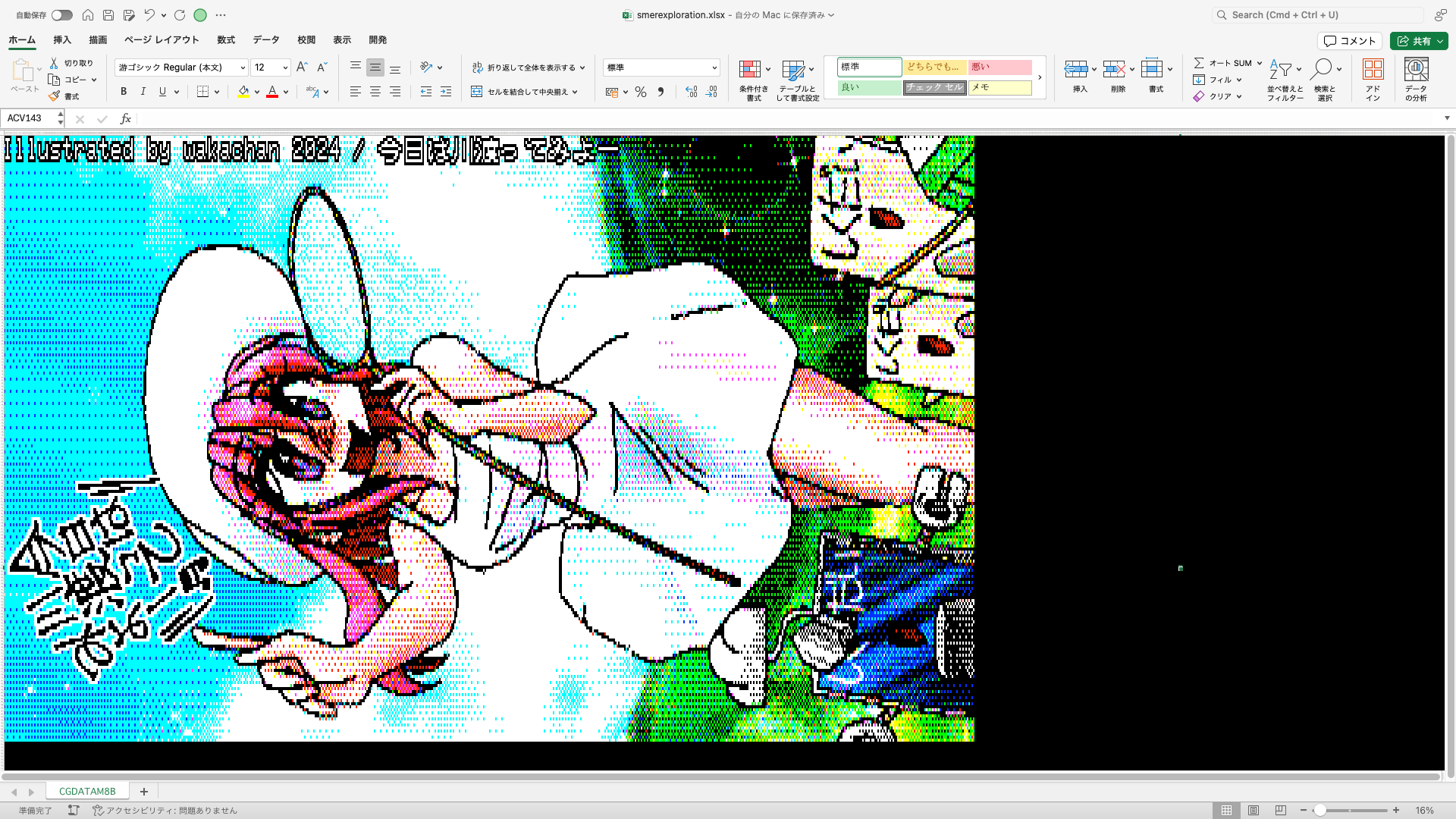Expand the Merge and Center dropdown arrow
This screenshot has height=819, width=1456.
tap(575, 92)
